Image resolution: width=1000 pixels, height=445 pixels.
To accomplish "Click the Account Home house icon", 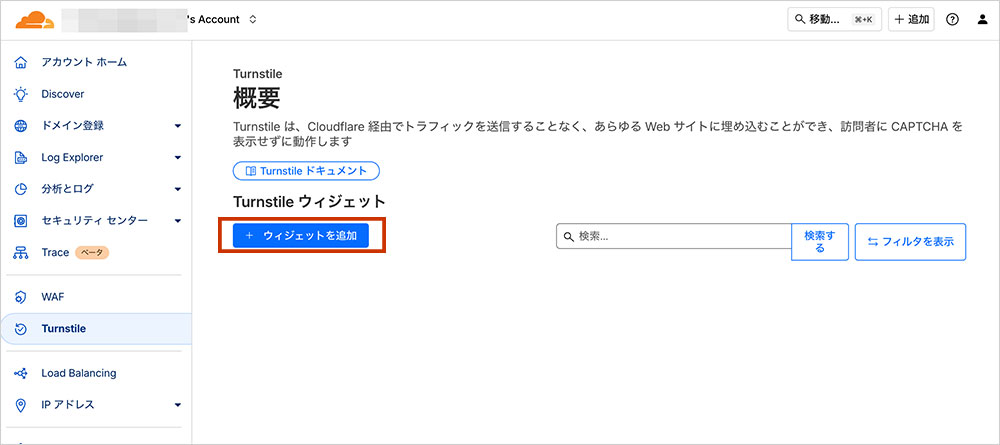I will click(21, 62).
